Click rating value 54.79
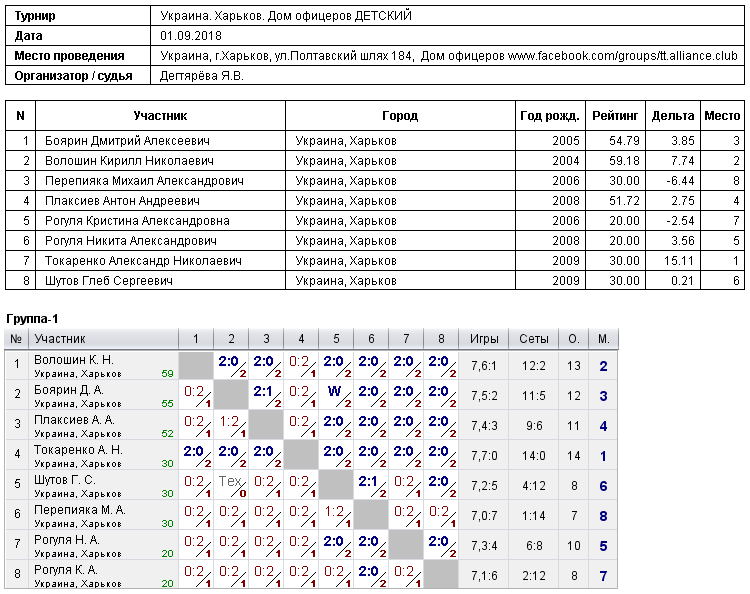Image resolution: width=750 pixels, height=594 pixels. click(624, 141)
